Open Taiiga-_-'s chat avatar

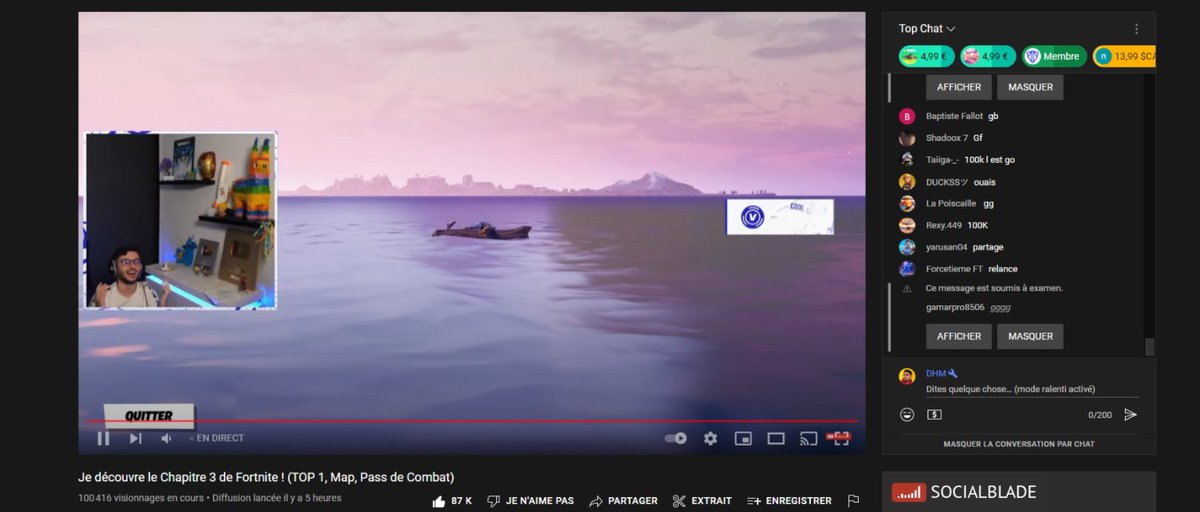(907, 160)
